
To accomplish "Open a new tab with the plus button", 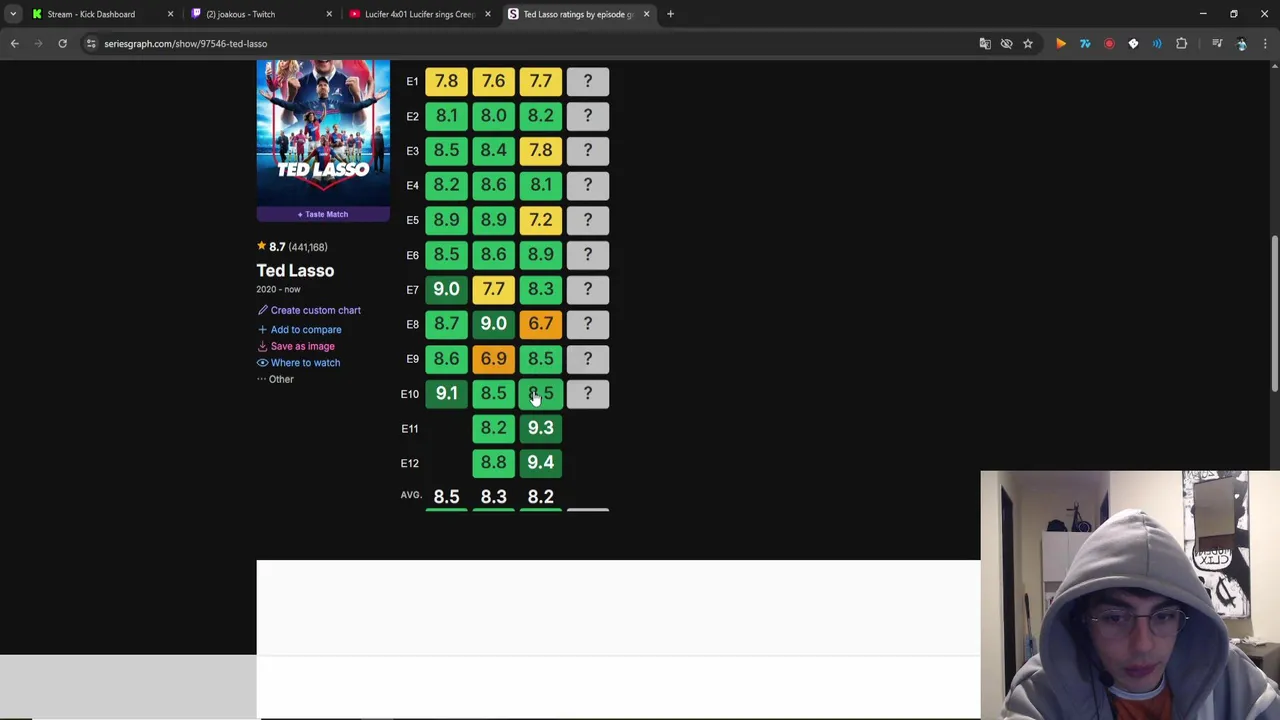I will tap(670, 14).
